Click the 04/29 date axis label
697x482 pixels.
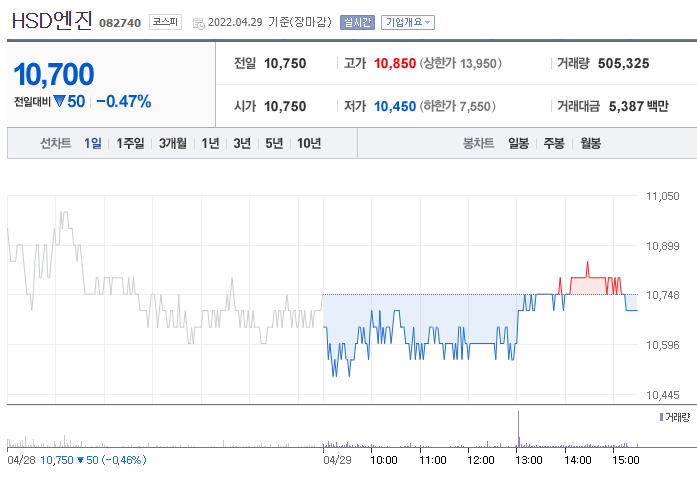(337, 460)
